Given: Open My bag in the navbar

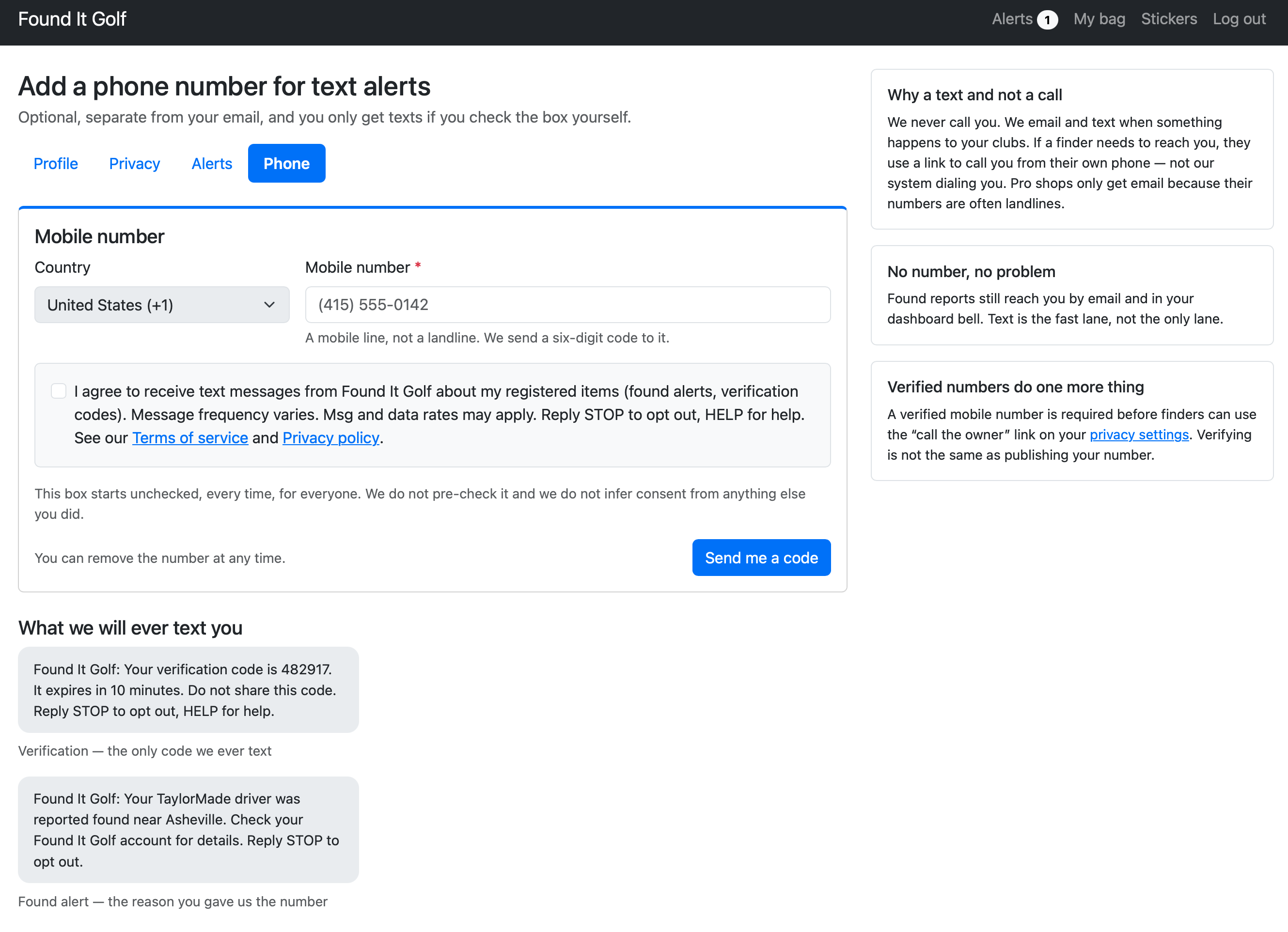Looking at the screenshot, I should tap(1099, 19).
